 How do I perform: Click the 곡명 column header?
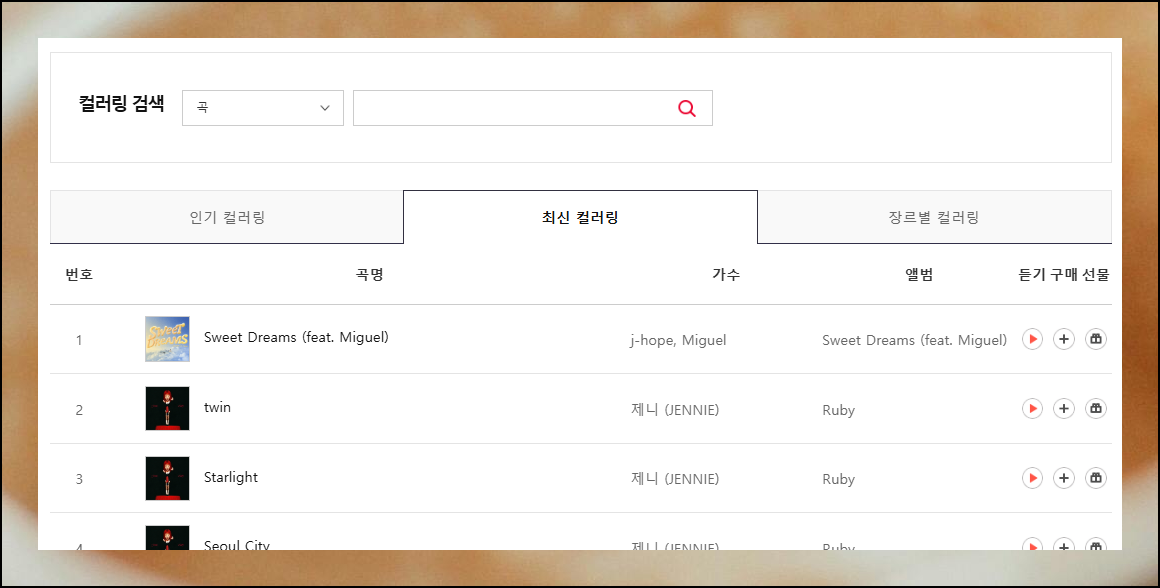(369, 274)
